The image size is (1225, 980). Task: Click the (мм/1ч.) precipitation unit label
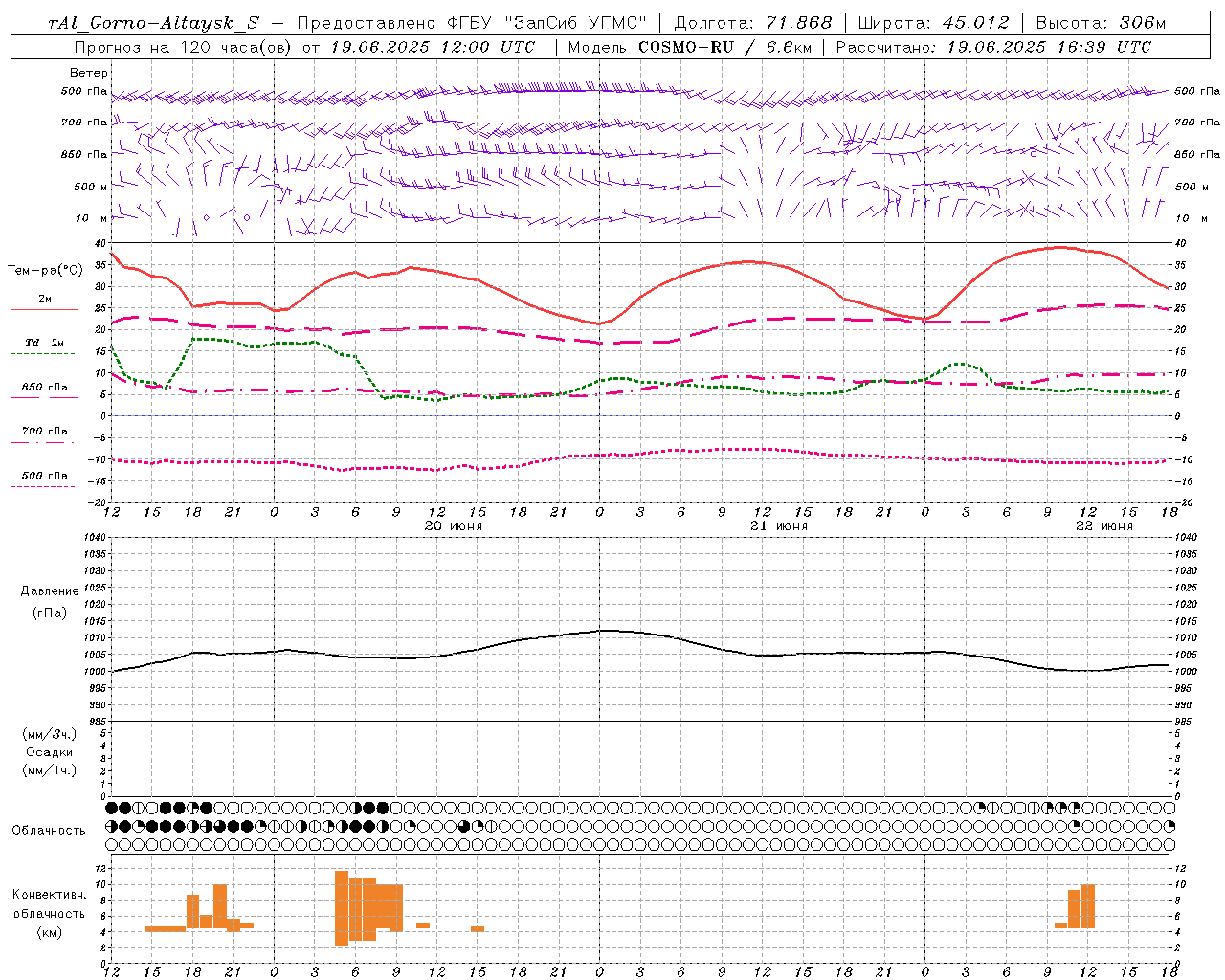50,770
